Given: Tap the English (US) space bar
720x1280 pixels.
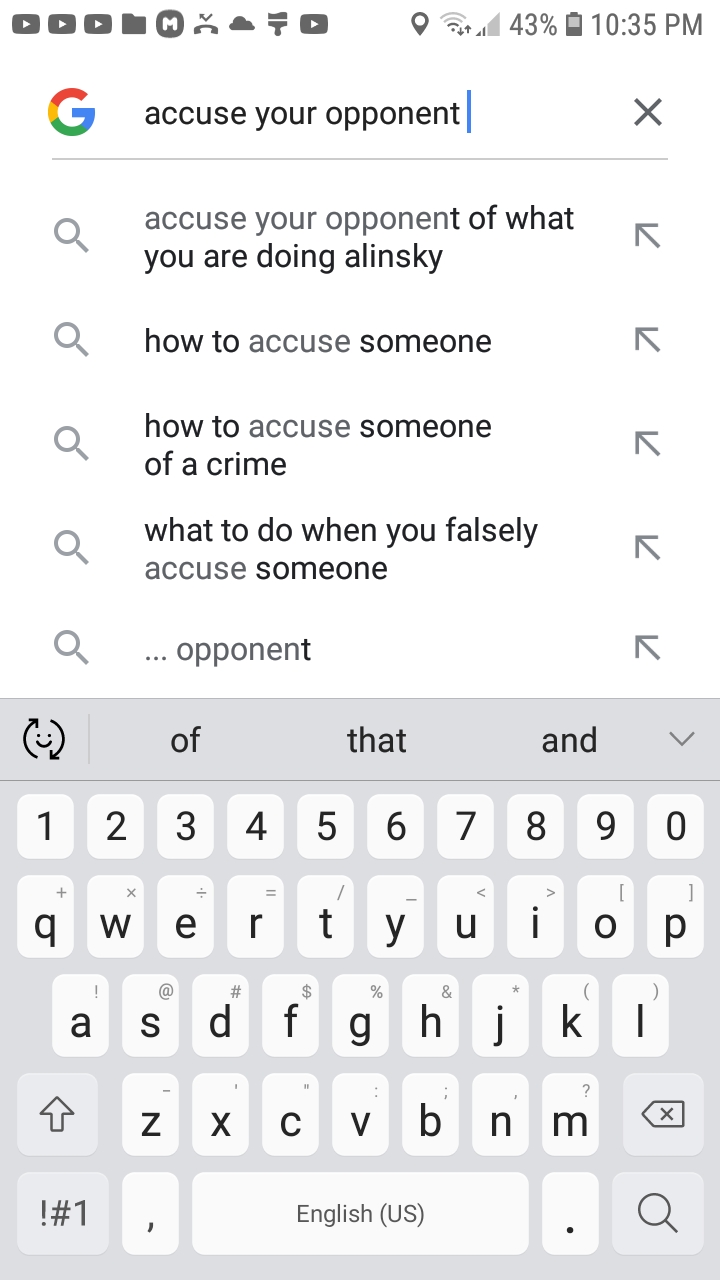Looking at the screenshot, I should coord(360,1214).
